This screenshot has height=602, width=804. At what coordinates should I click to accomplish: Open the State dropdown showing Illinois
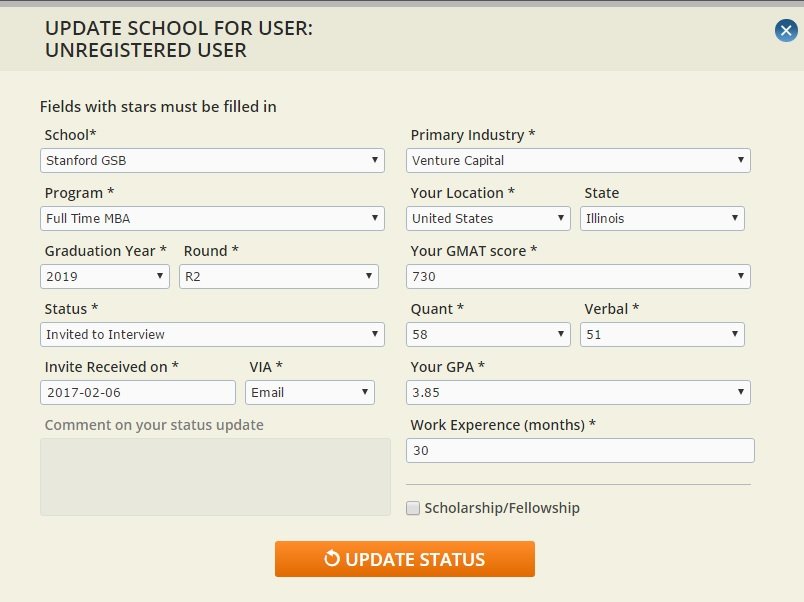[x=662, y=218]
